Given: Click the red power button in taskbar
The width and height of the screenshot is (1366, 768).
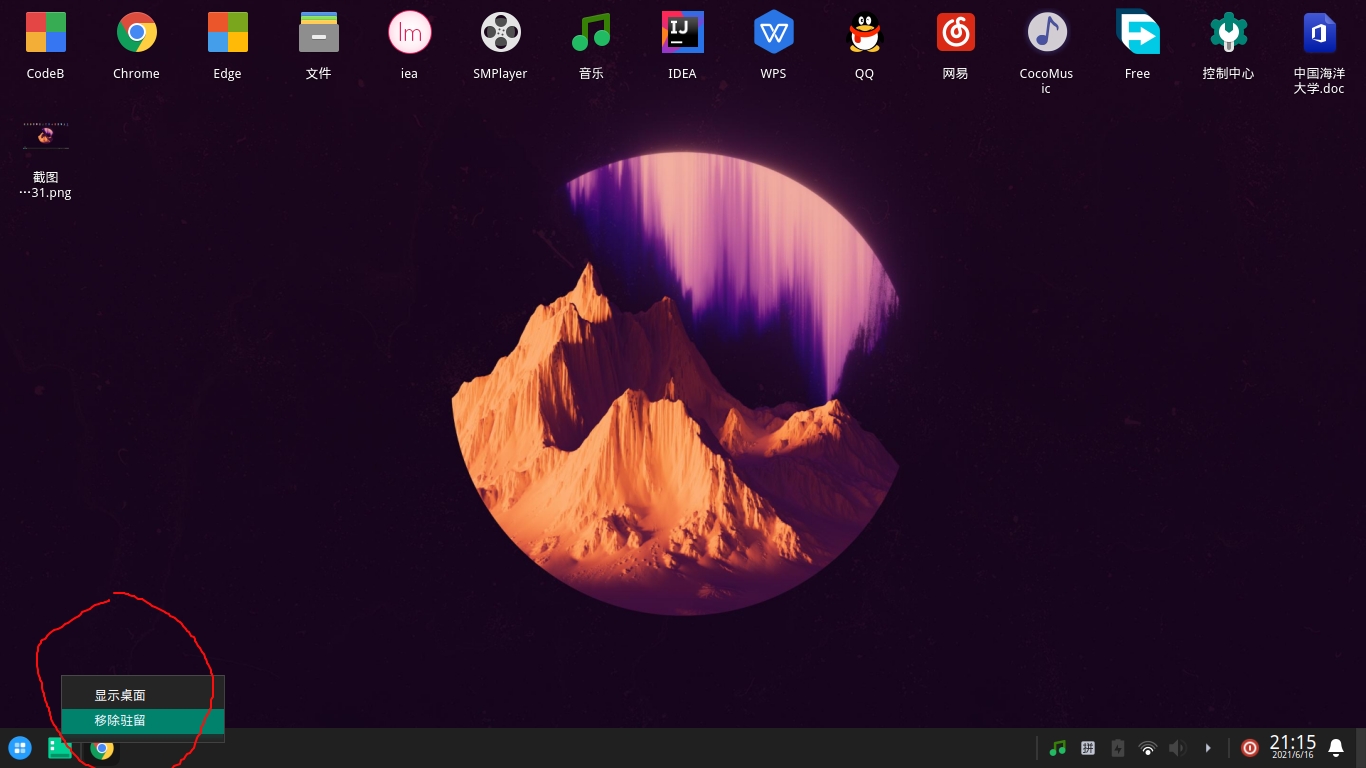Looking at the screenshot, I should [x=1249, y=748].
